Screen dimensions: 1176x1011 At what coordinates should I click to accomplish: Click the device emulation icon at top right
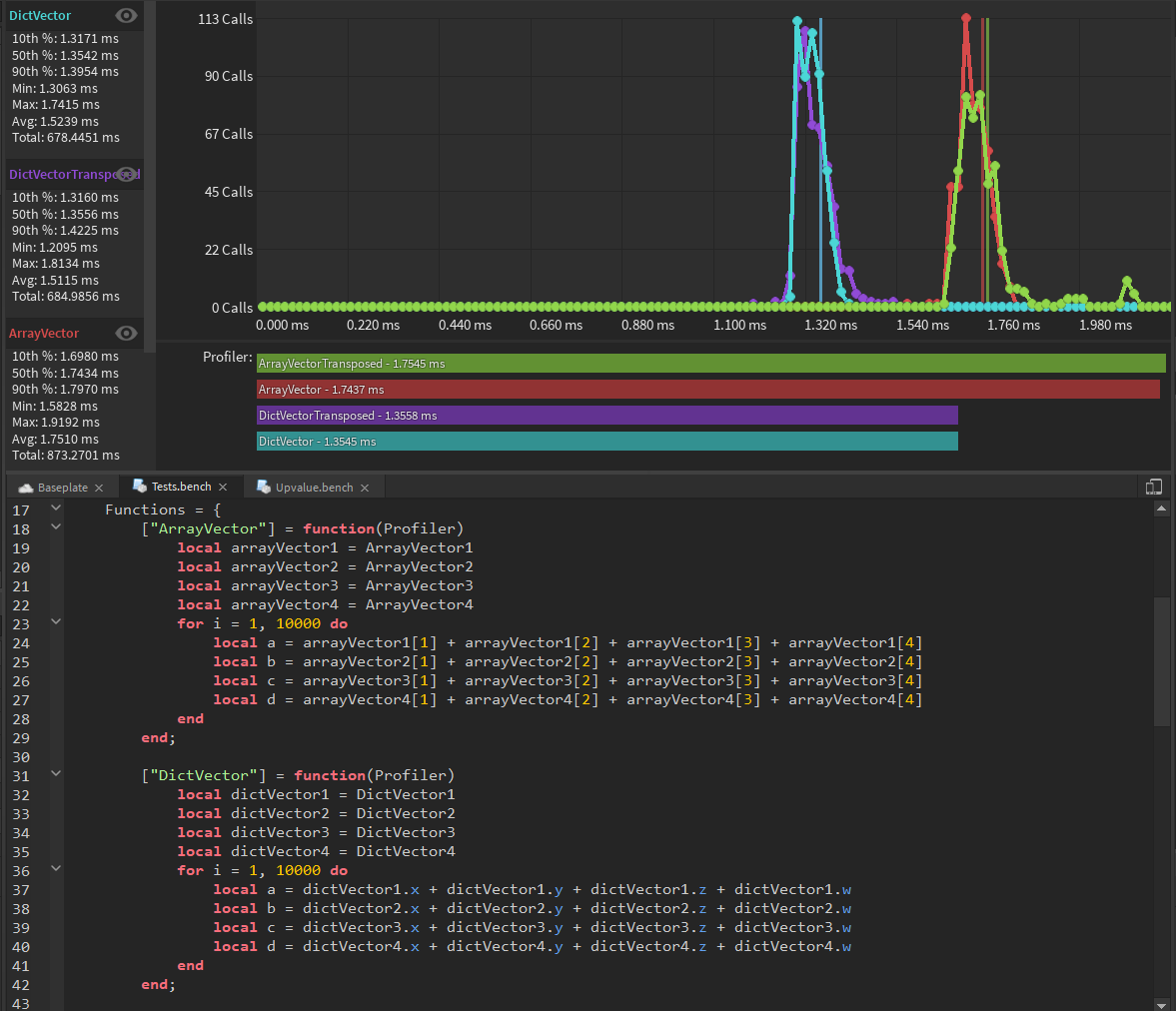(x=1154, y=486)
